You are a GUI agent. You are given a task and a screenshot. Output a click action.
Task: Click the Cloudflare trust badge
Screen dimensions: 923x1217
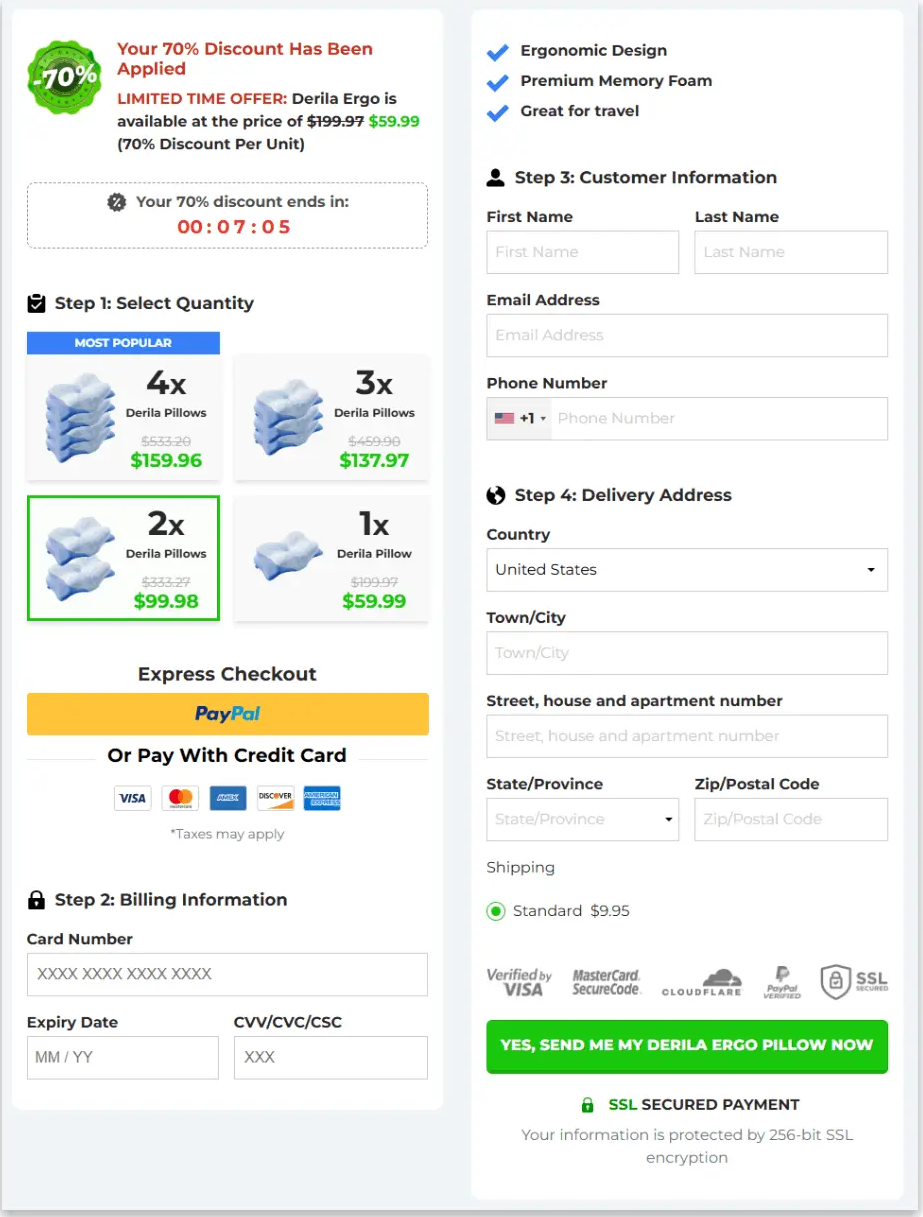point(702,982)
